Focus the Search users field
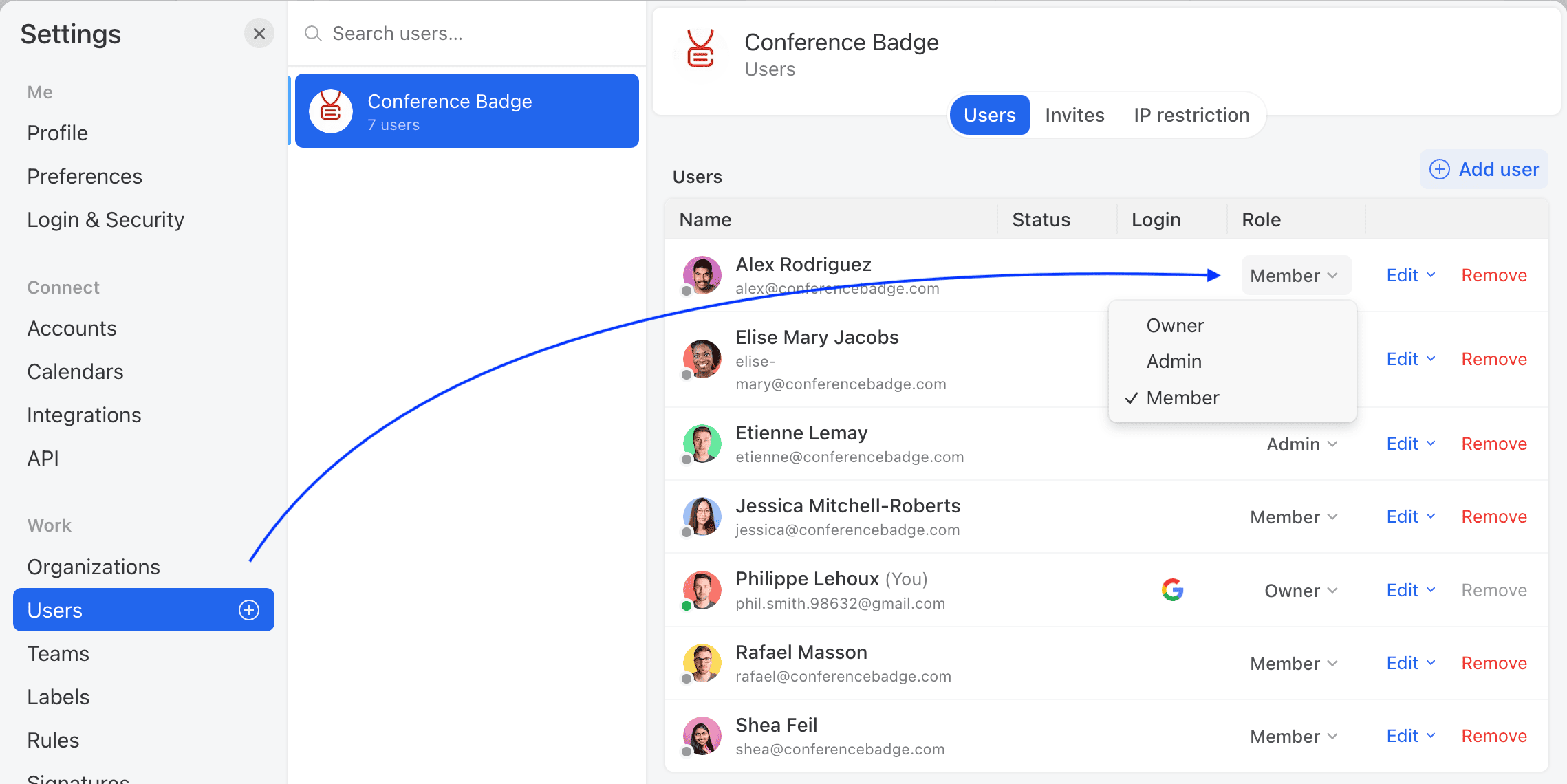The height and width of the screenshot is (784, 1567). (466, 34)
